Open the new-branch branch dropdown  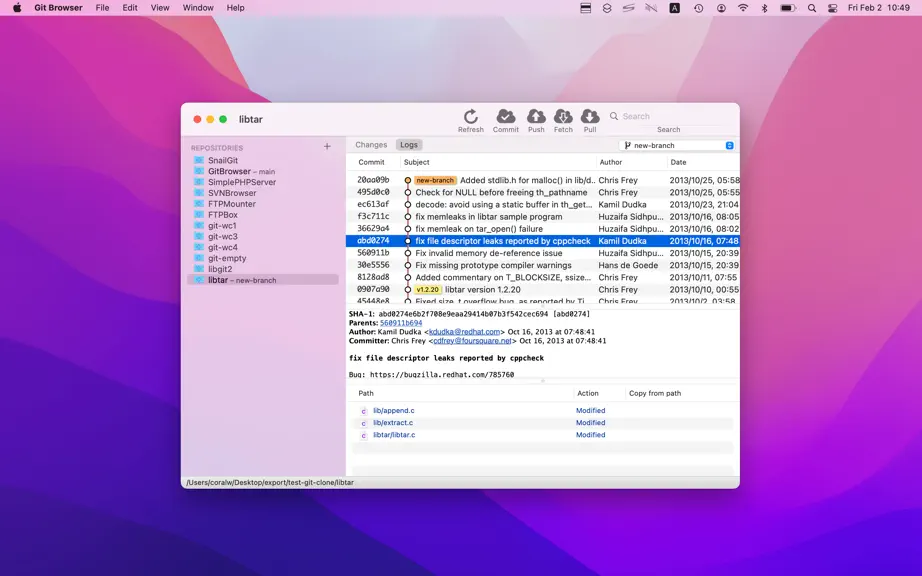678,145
